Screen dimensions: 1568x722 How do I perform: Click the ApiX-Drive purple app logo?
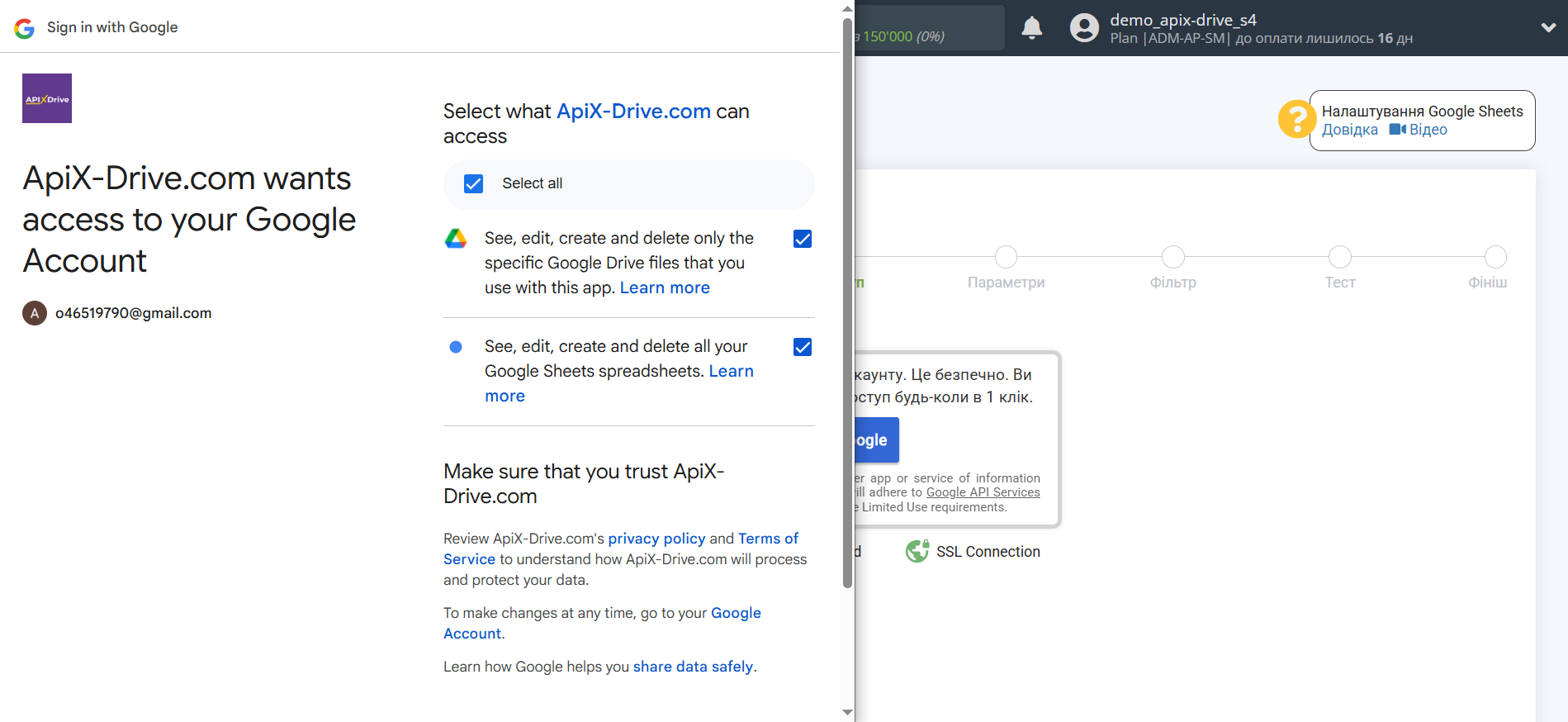[x=47, y=98]
